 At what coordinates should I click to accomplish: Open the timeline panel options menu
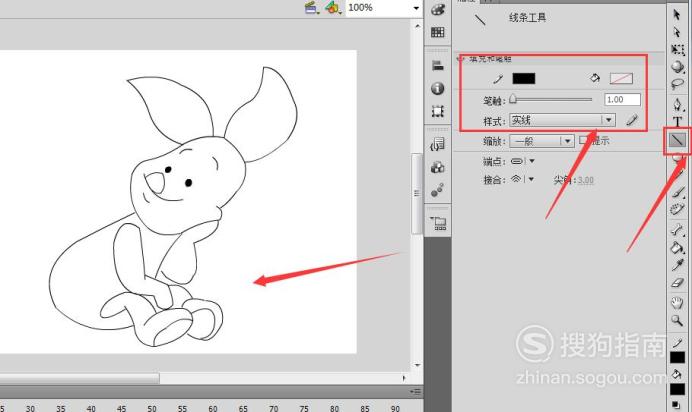pos(416,391)
